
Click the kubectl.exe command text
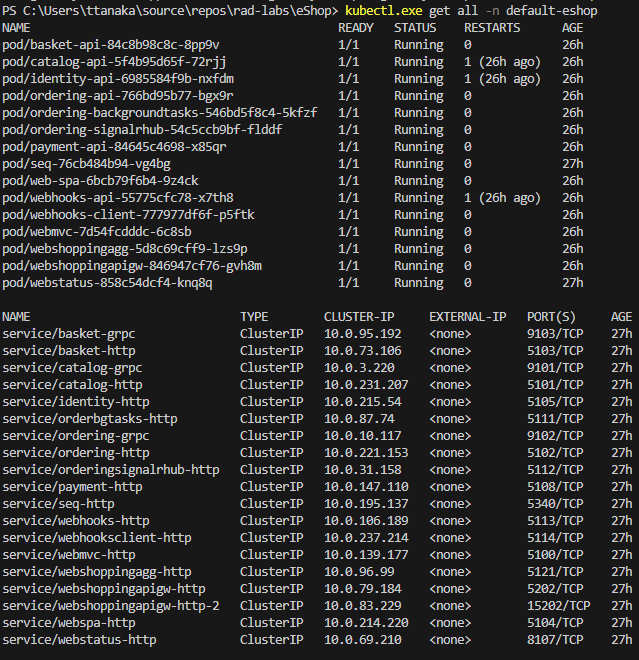pyautogui.click(x=383, y=11)
